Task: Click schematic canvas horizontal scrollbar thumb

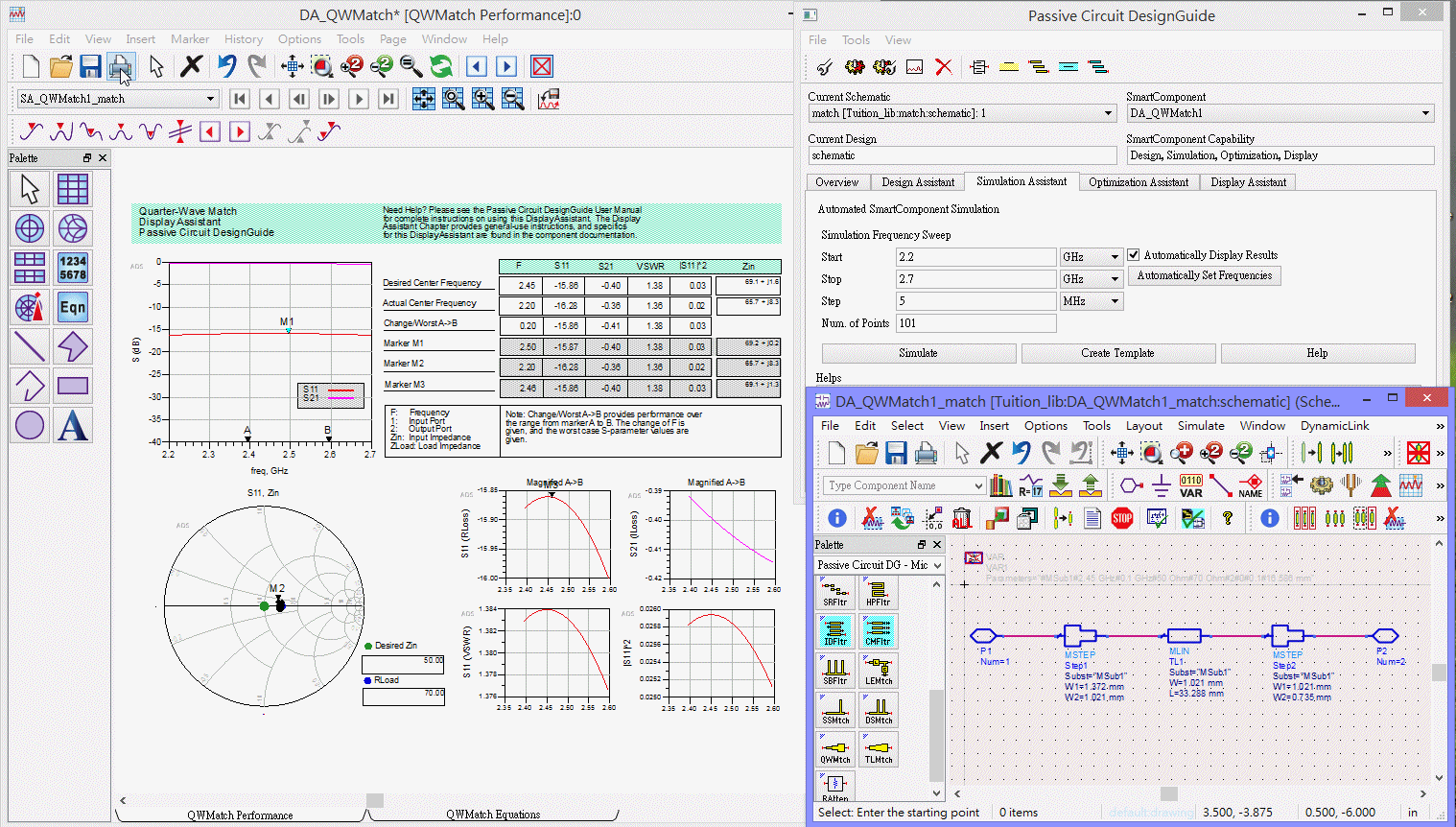Action: pyautogui.click(x=1168, y=793)
